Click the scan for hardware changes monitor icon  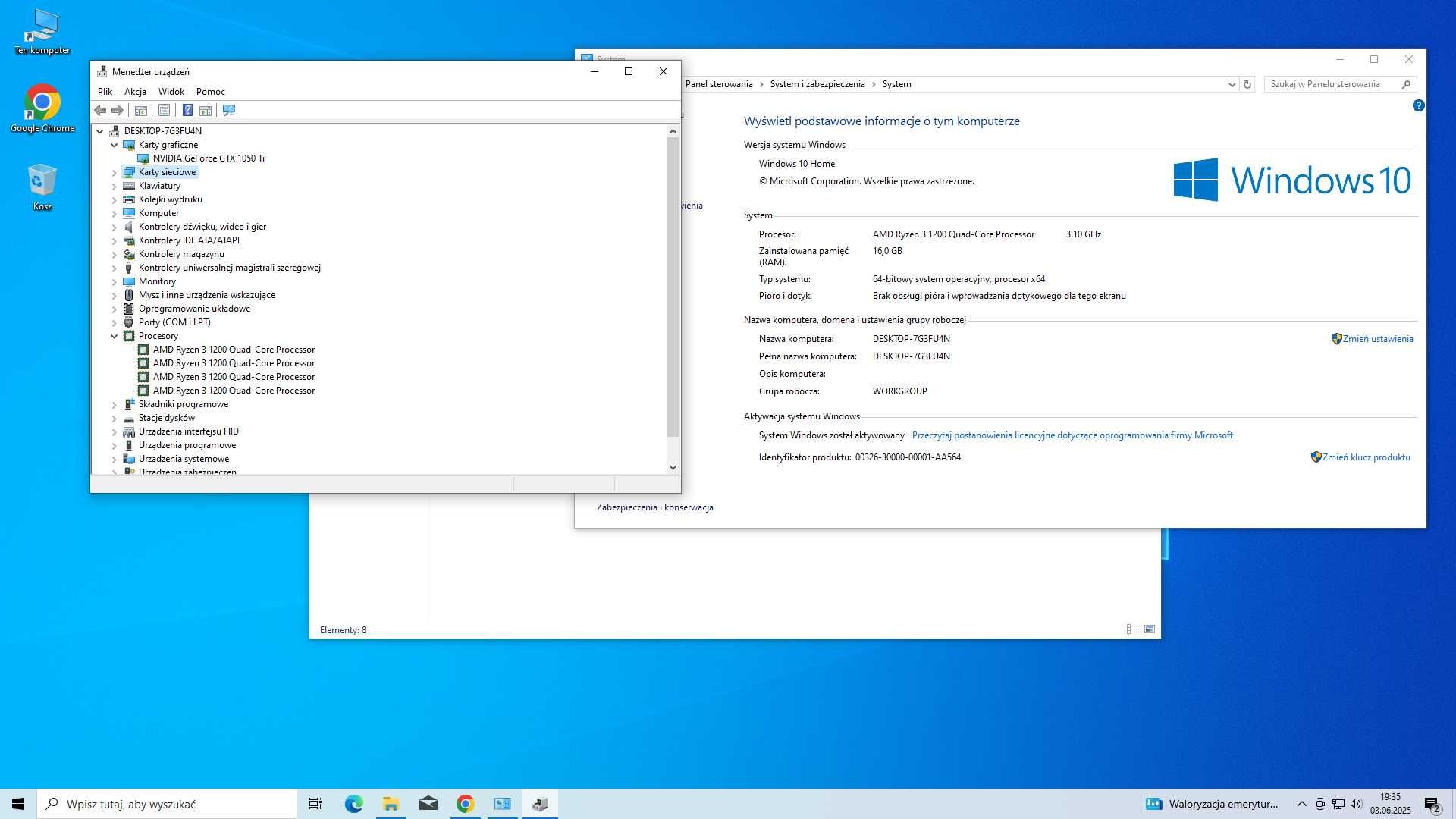click(229, 111)
